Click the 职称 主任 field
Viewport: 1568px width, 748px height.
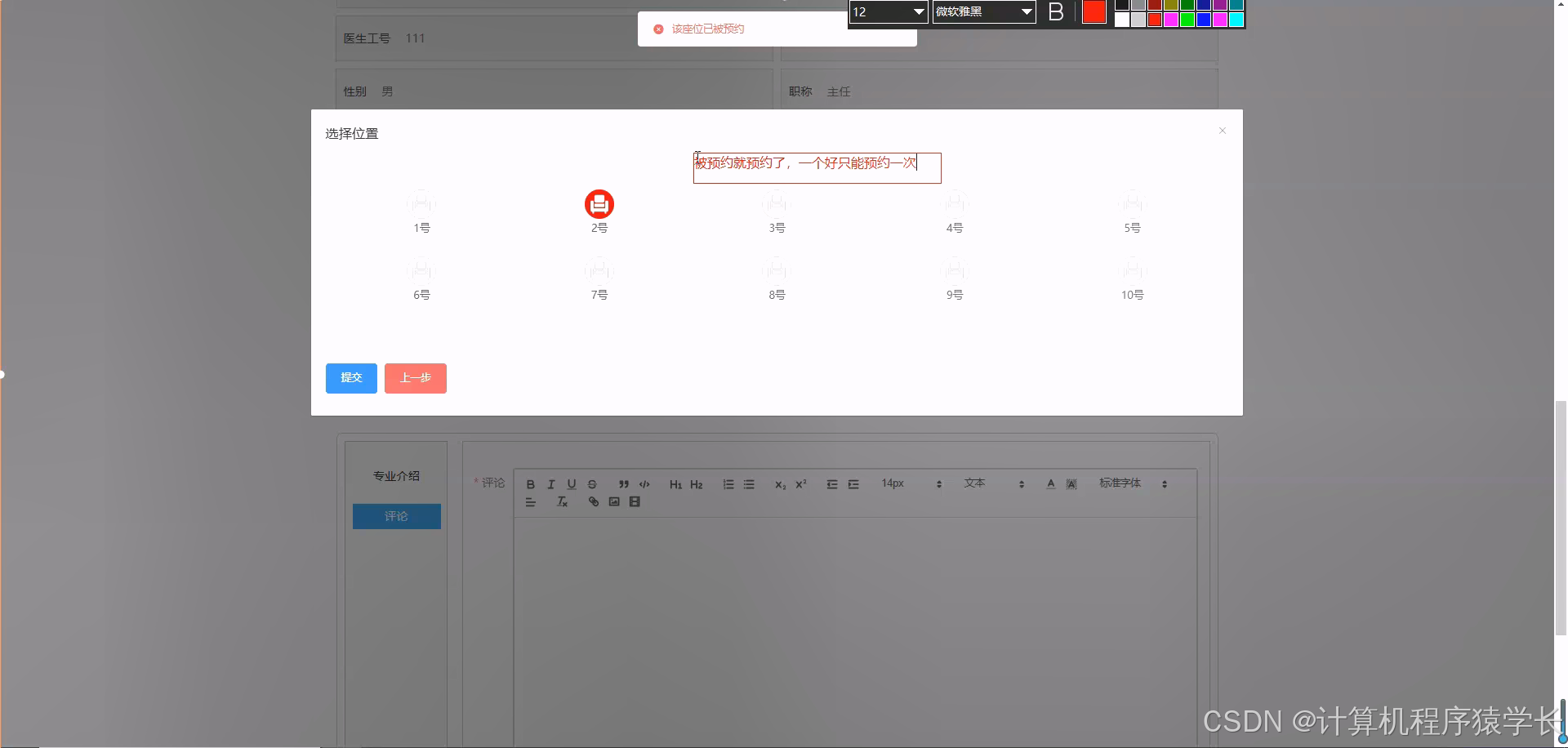click(999, 89)
